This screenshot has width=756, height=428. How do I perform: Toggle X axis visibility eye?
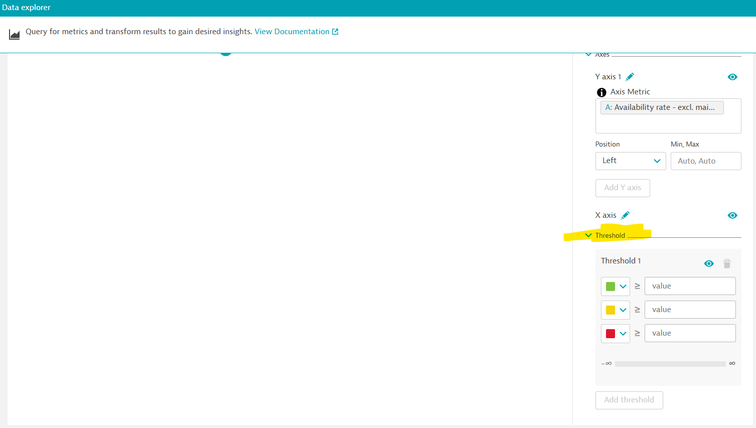tap(732, 215)
